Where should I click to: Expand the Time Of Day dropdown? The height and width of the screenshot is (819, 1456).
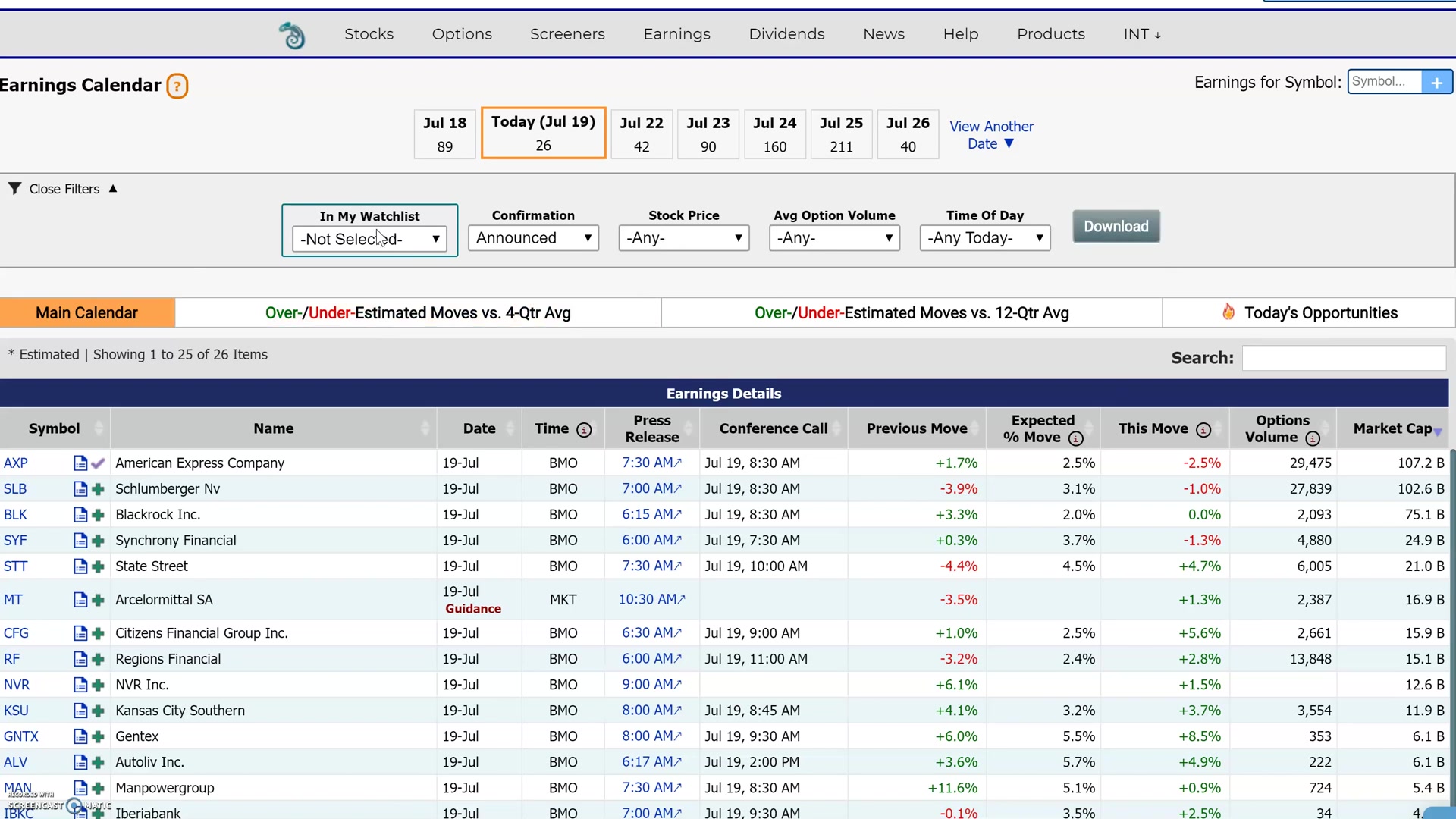pyautogui.click(x=984, y=238)
